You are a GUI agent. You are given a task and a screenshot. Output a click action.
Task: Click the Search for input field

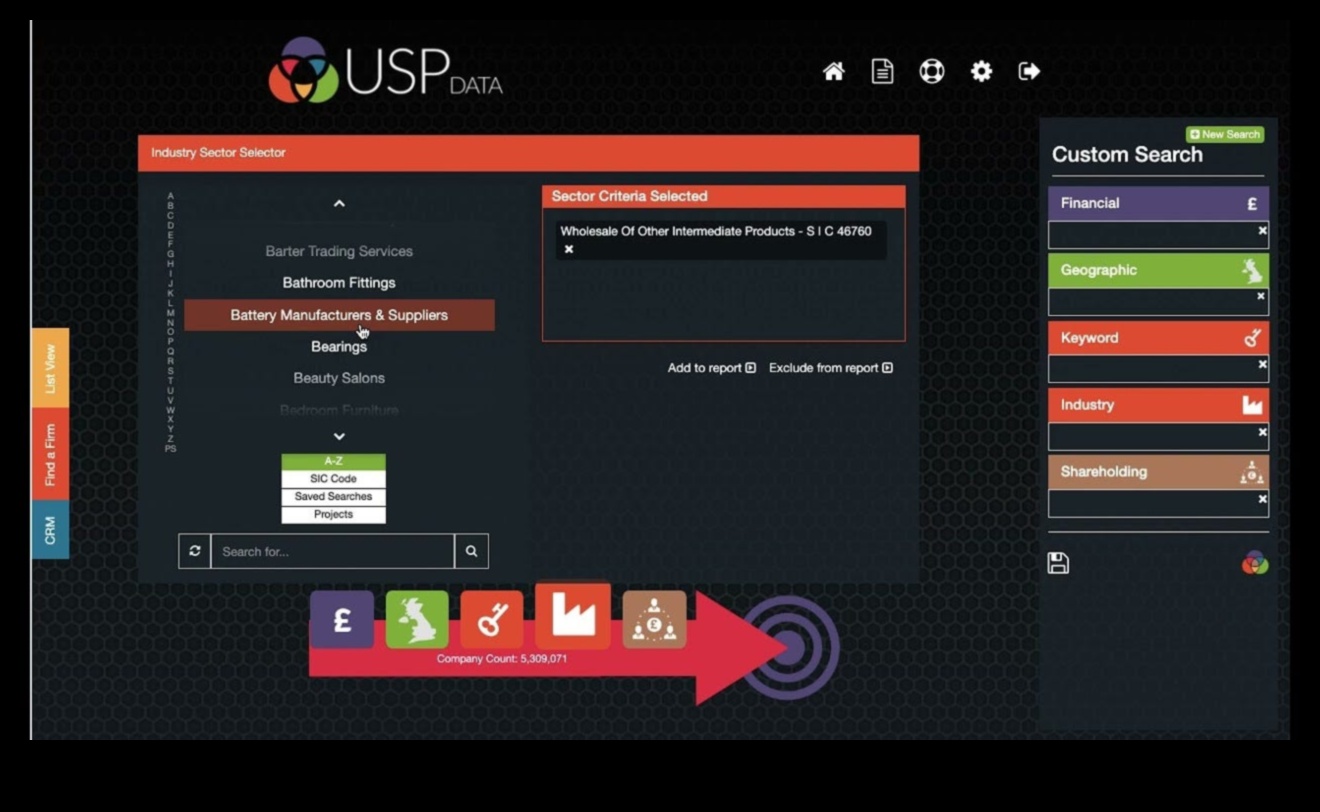pyautogui.click(x=332, y=551)
